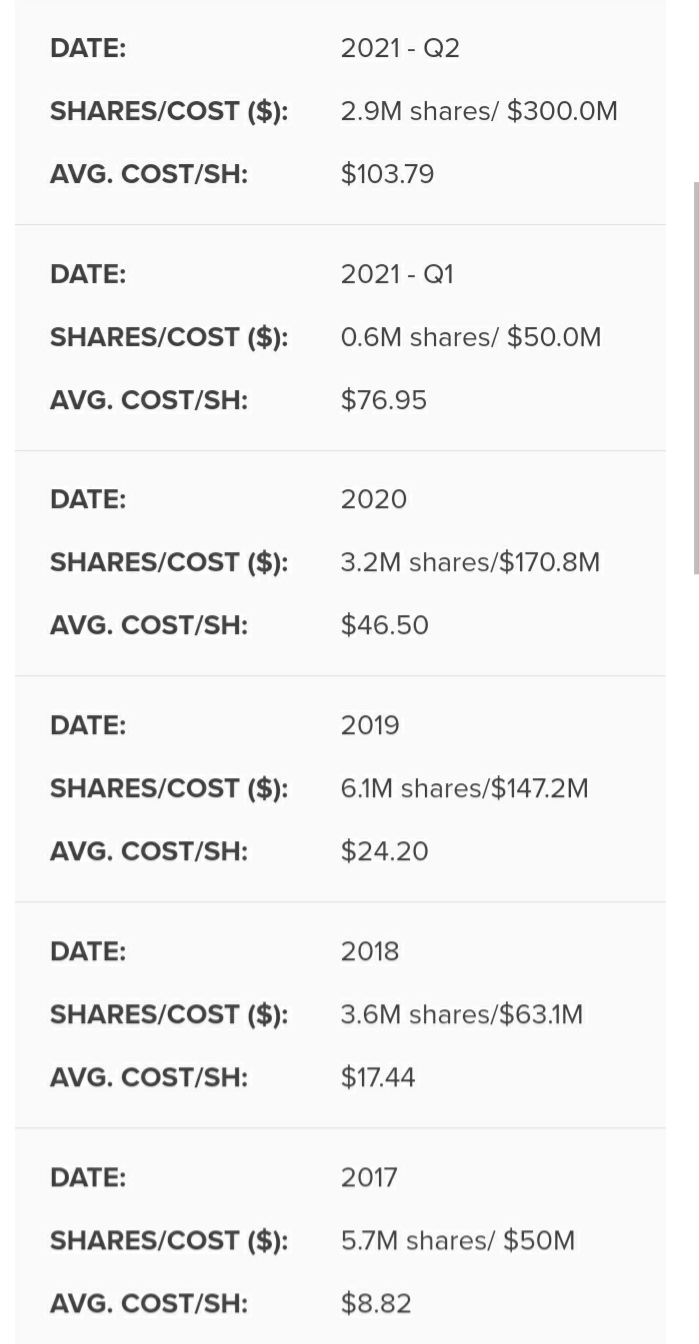Select the $46.50 average cost value
The height and width of the screenshot is (1344, 699).
(x=385, y=625)
